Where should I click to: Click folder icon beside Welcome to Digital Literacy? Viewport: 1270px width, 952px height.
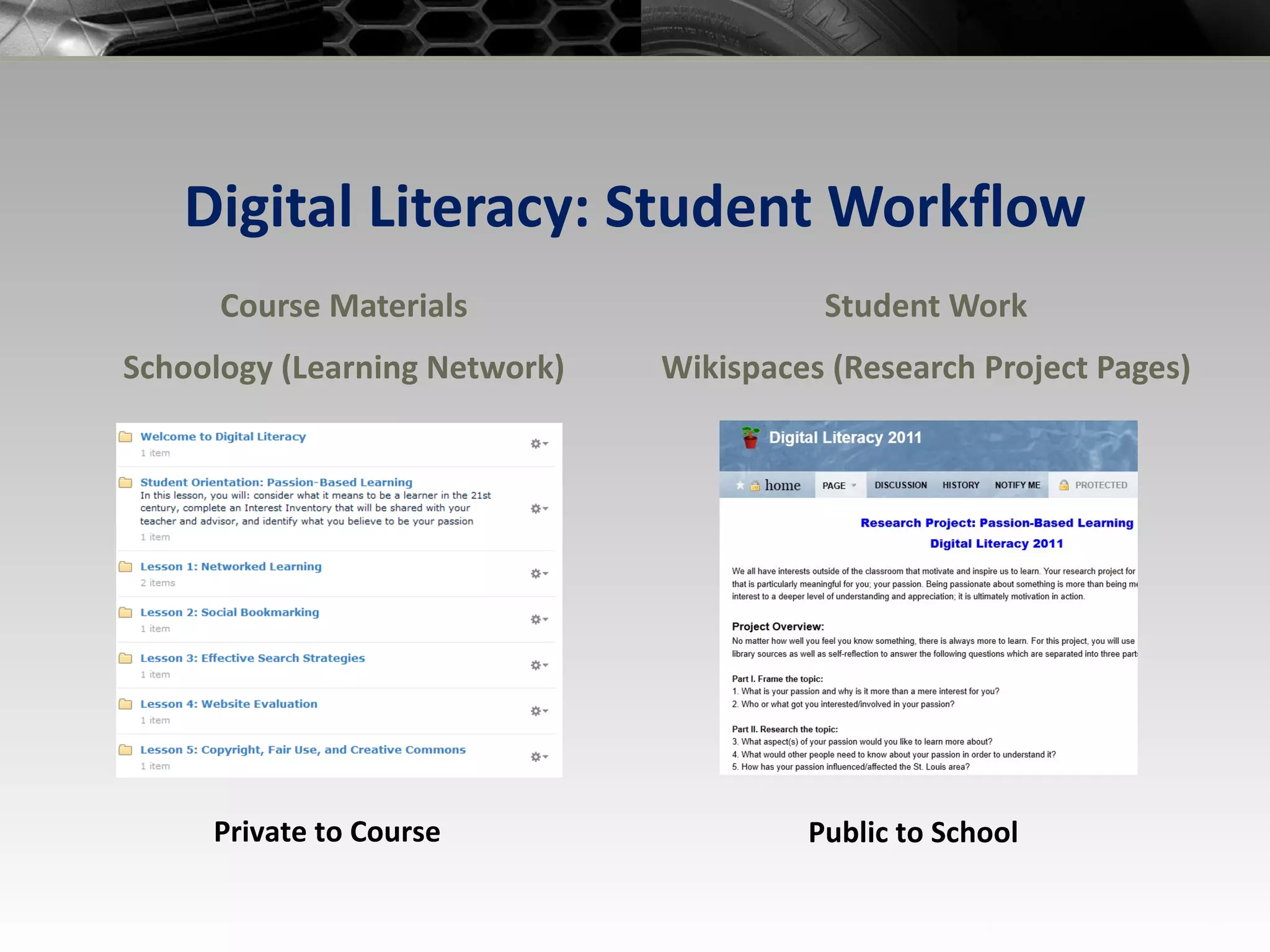[x=125, y=436]
